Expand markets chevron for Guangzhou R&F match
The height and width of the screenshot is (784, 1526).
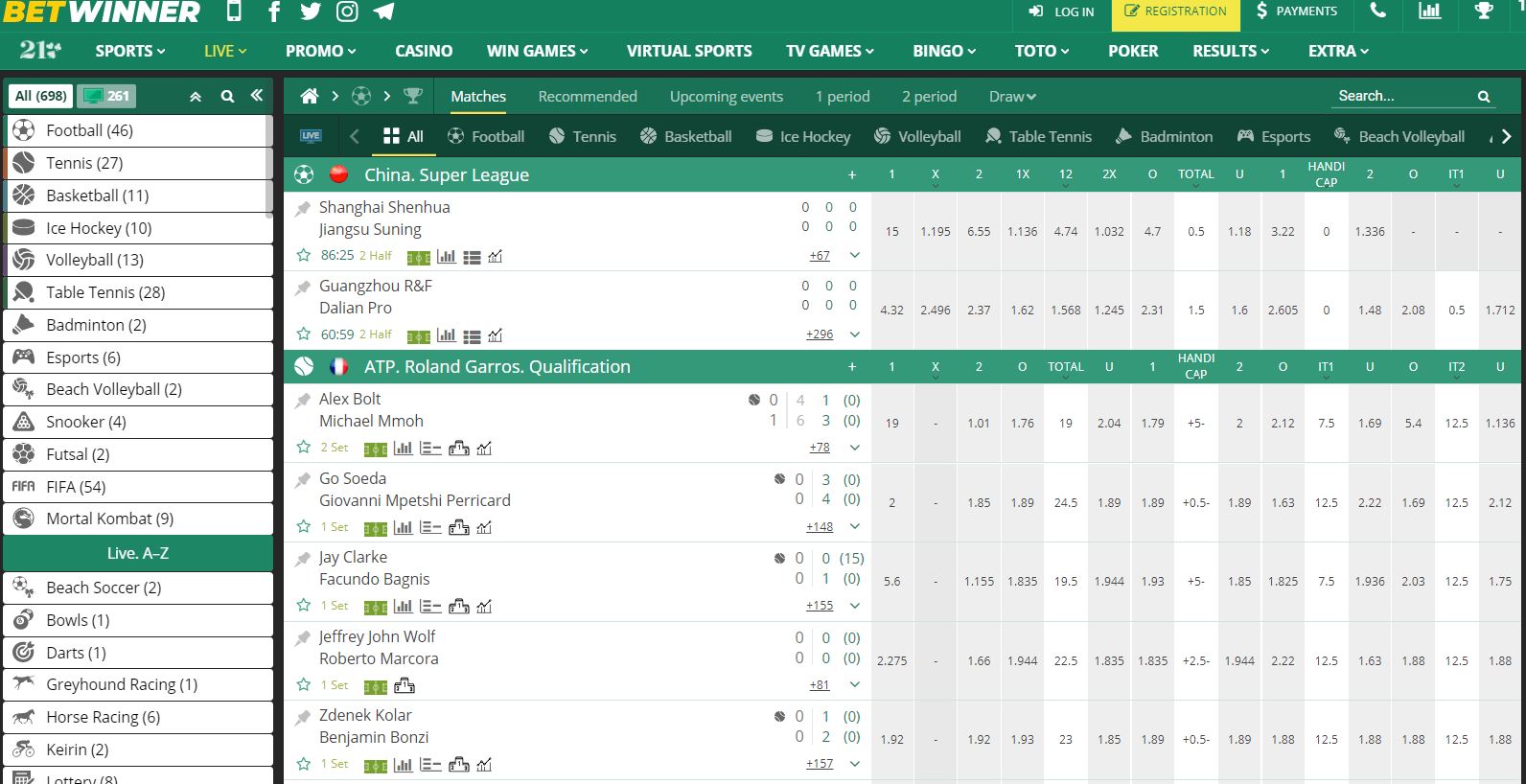tap(854, 334)
